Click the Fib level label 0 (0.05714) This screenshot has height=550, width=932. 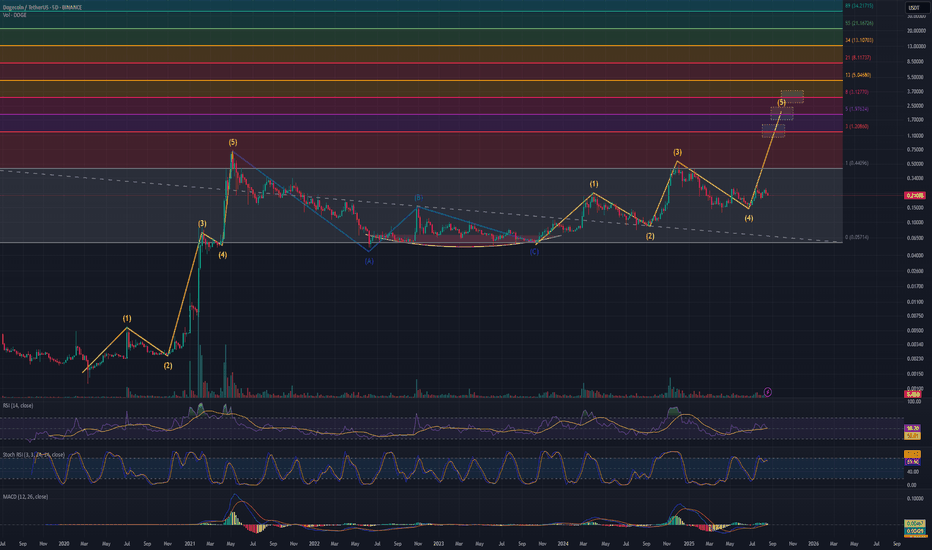click(x=857, y=237)
